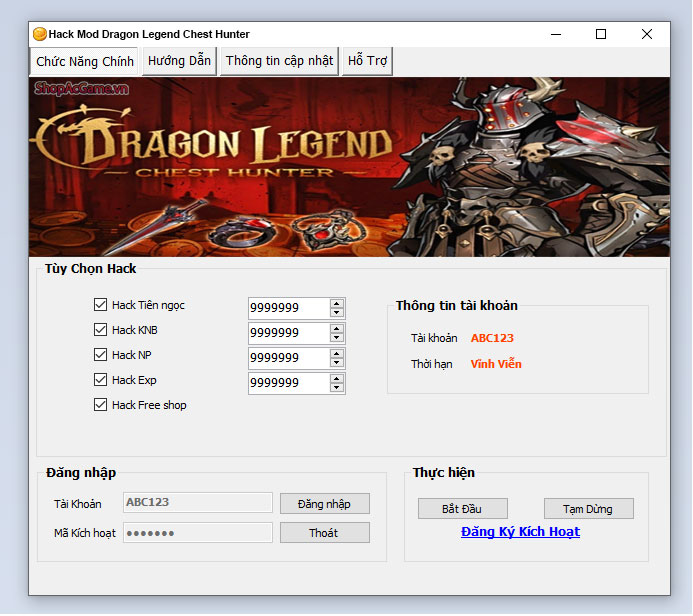The image size is (693, 616).
Task: Click the coin app icon in title bar
Action: coord(40,34)
